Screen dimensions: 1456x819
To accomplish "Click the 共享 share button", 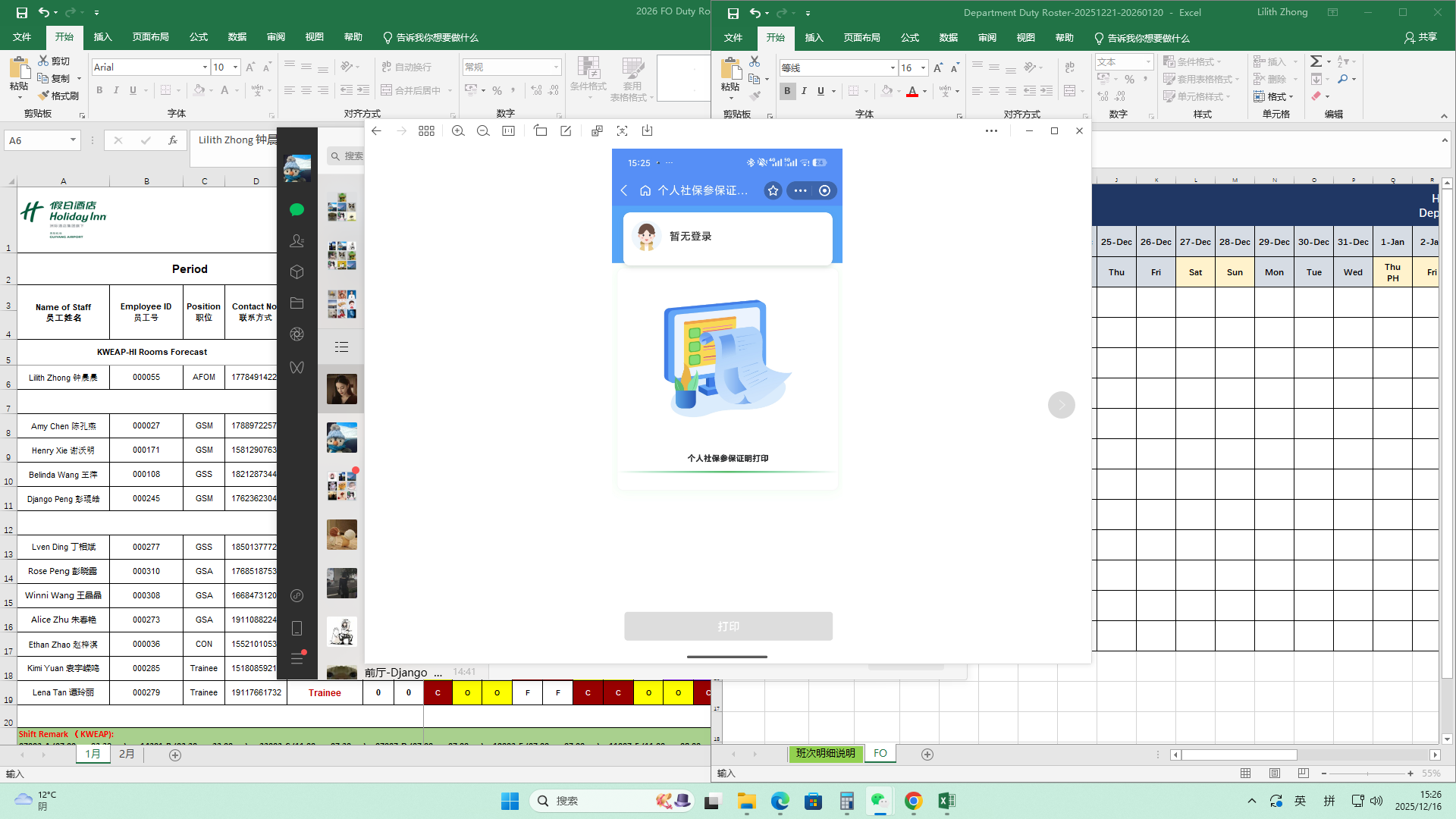I will coord(1421,37).
